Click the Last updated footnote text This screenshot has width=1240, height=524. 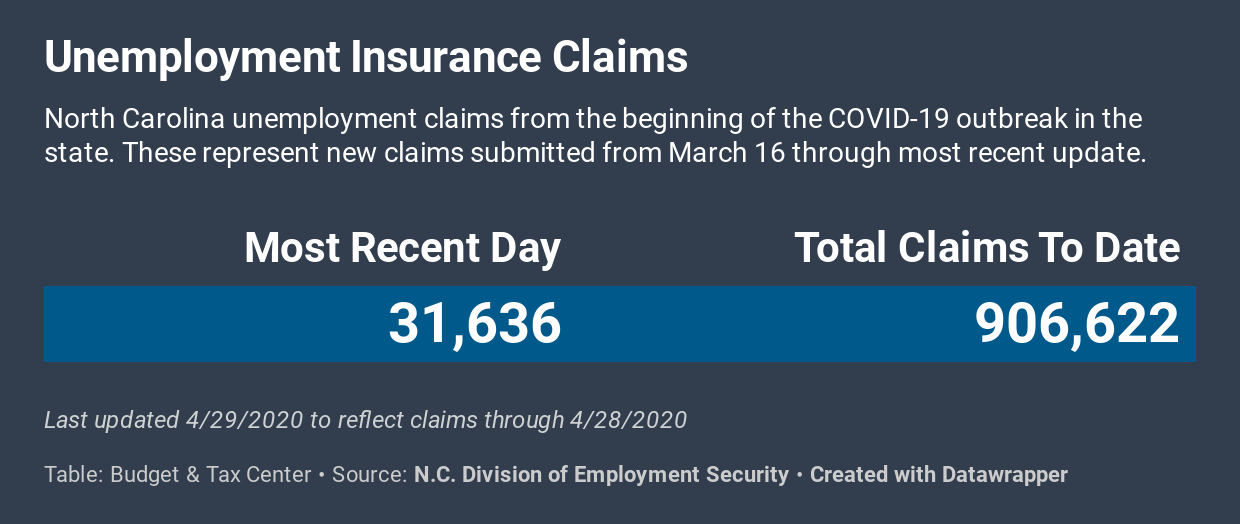pyautogui.click(x=365, y=419)
